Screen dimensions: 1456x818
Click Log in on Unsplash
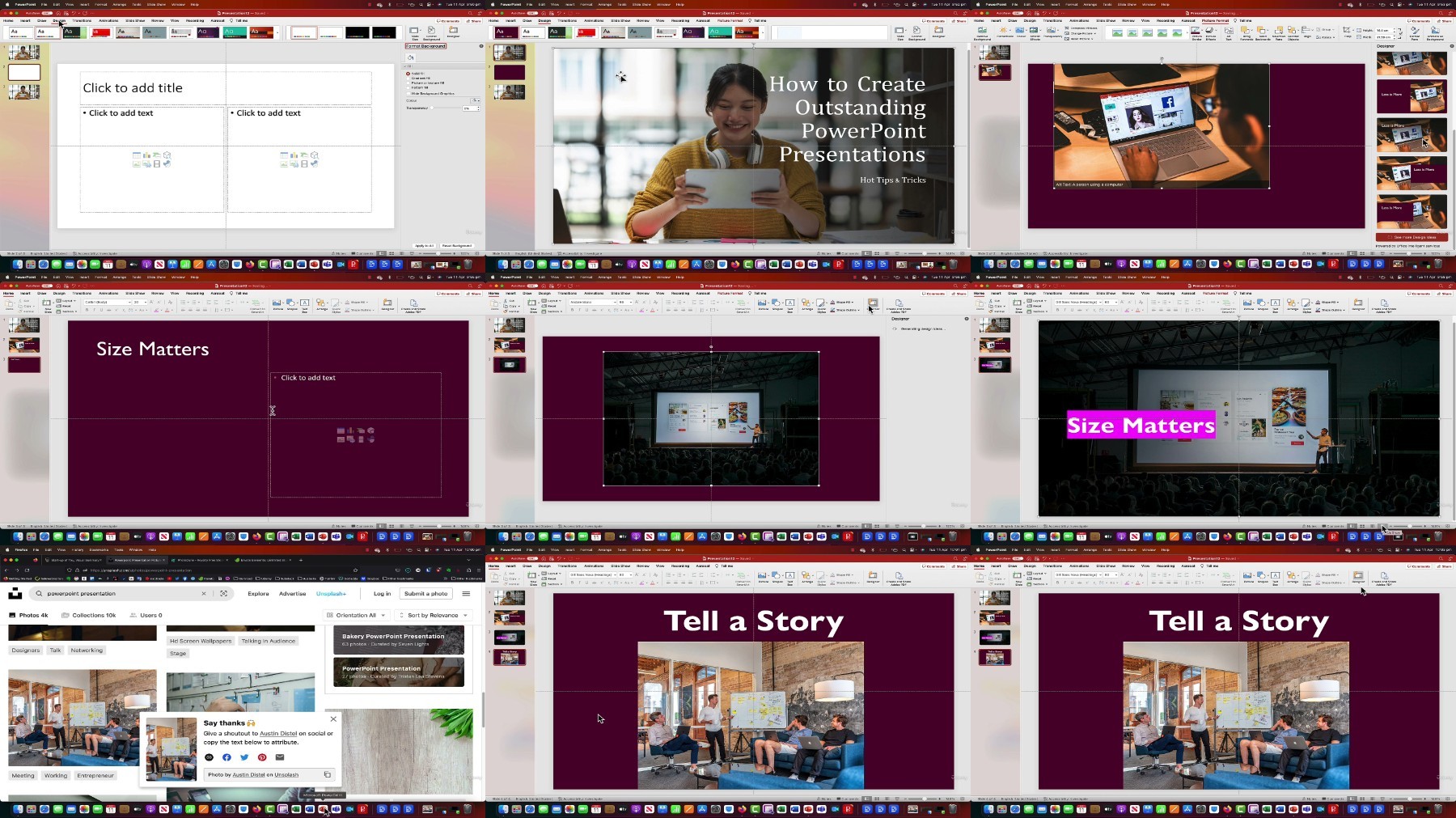pyautogui.click(x=382, y=594)
